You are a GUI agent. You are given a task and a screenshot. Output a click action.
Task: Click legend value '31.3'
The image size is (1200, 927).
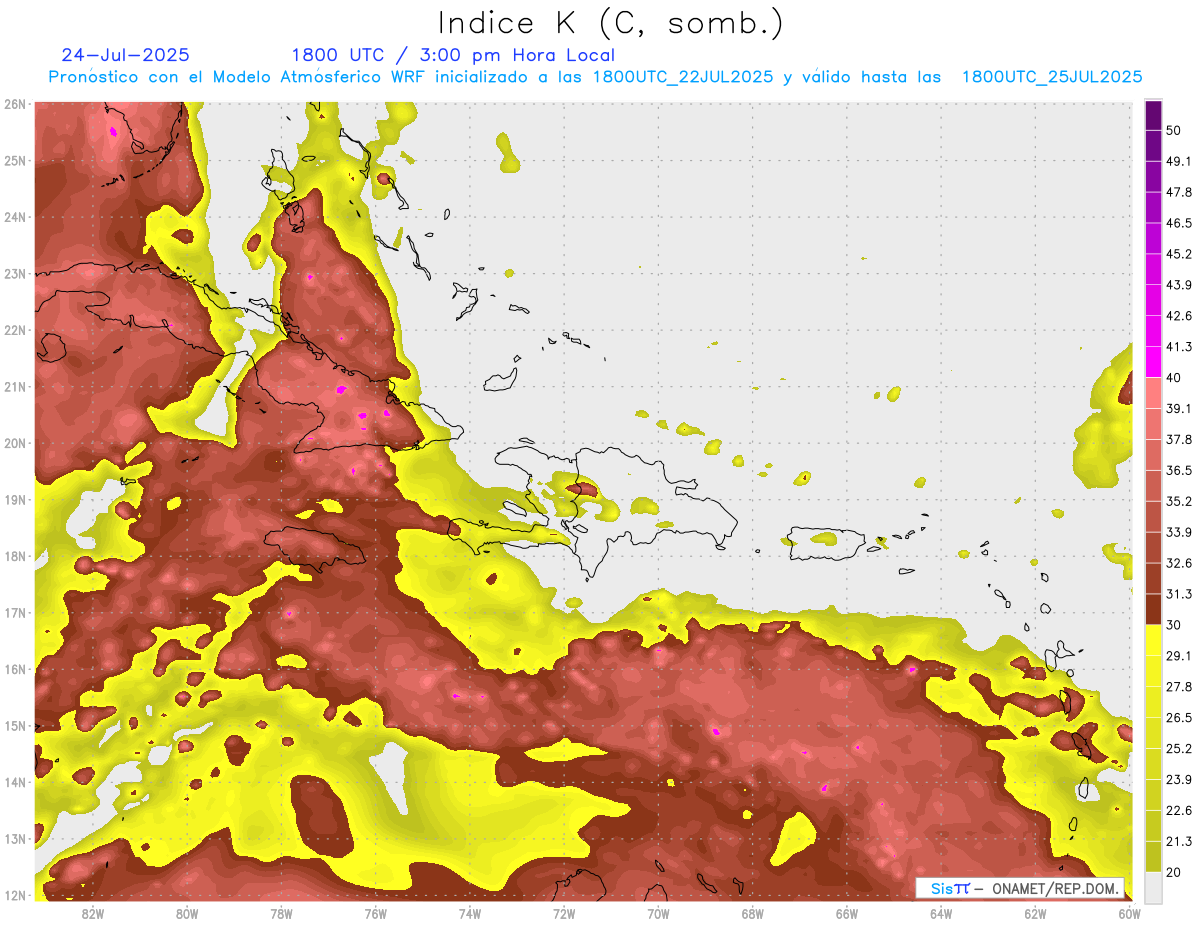click(x=1178, y=594)
